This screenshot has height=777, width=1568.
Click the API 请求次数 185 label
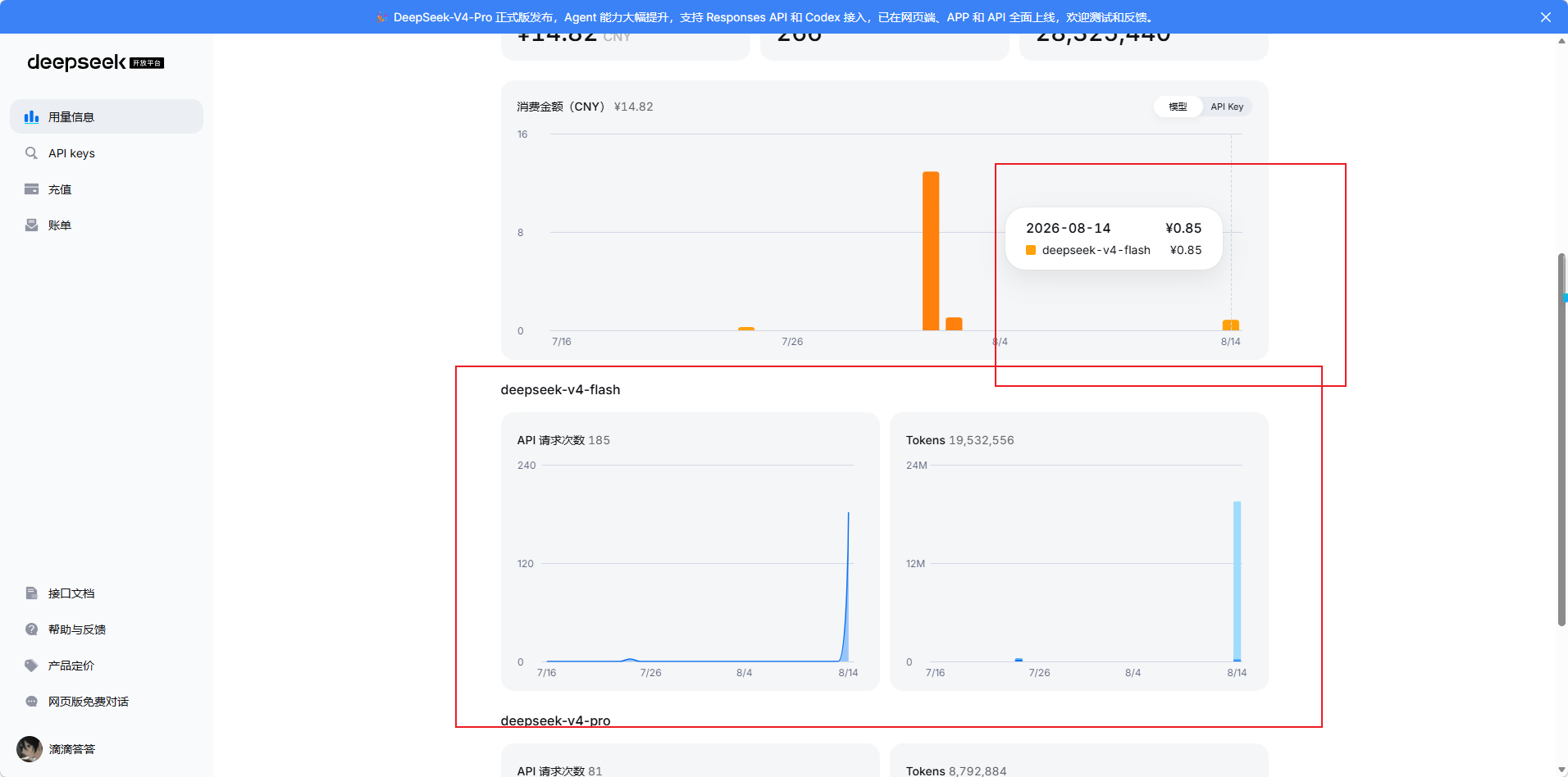pyautogui.click(x=563, y=440)
